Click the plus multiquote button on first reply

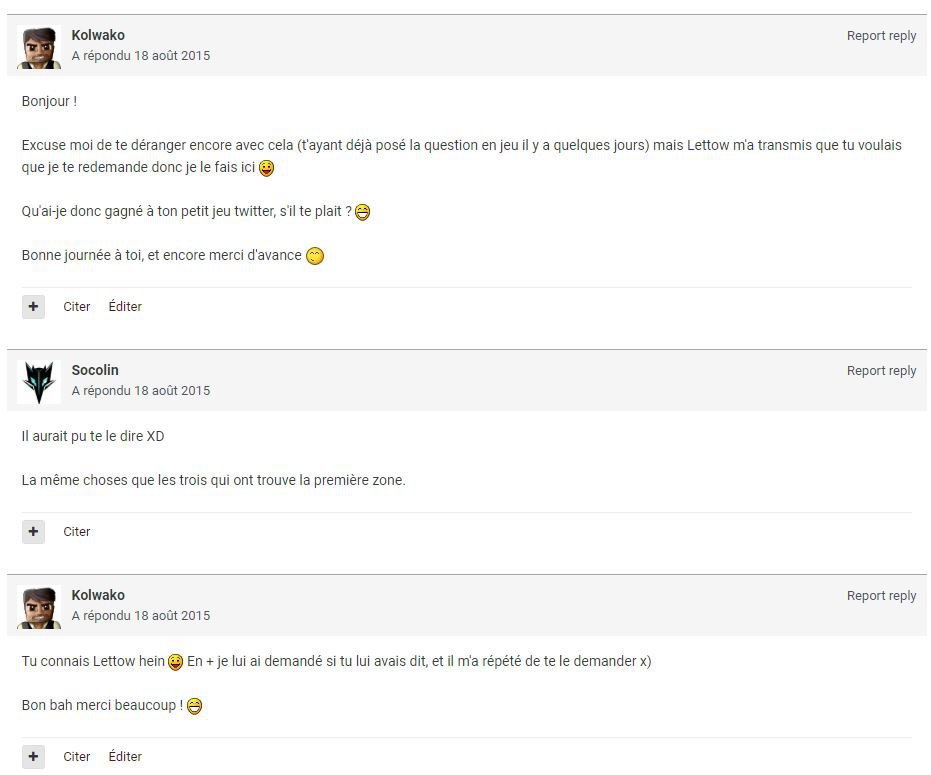point(33,306)
